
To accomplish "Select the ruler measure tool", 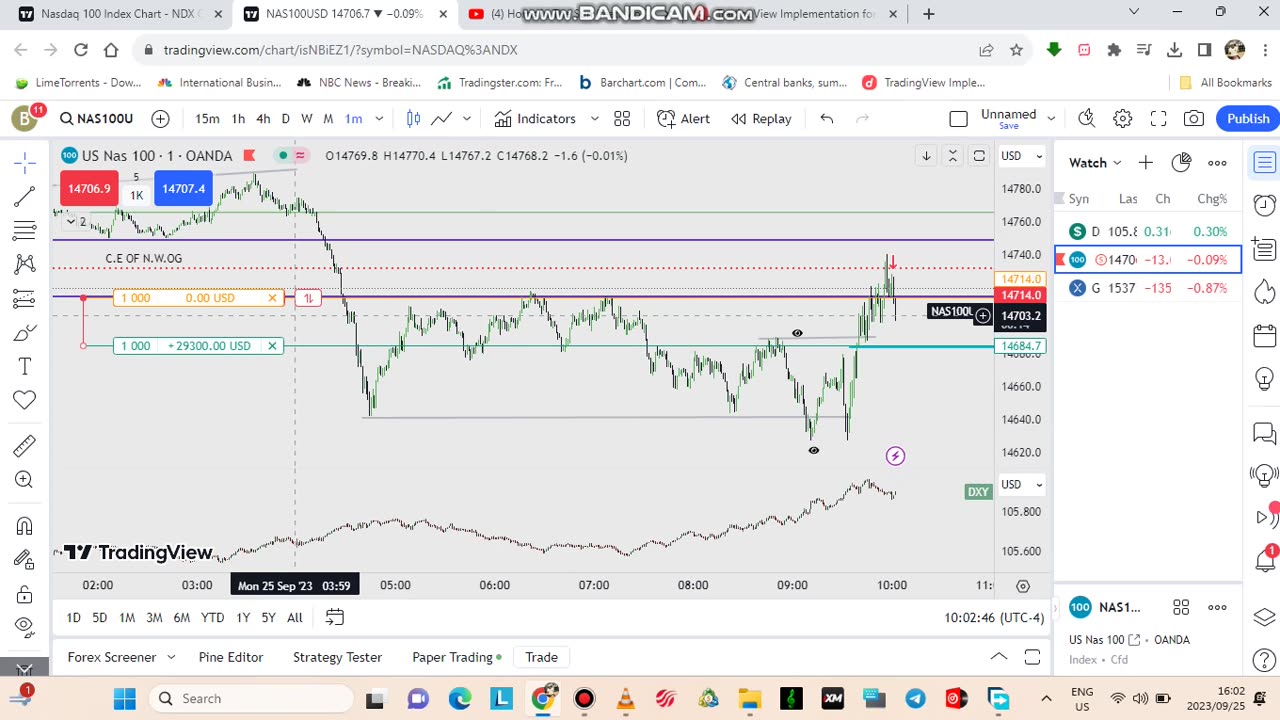I will click(25, 446).
